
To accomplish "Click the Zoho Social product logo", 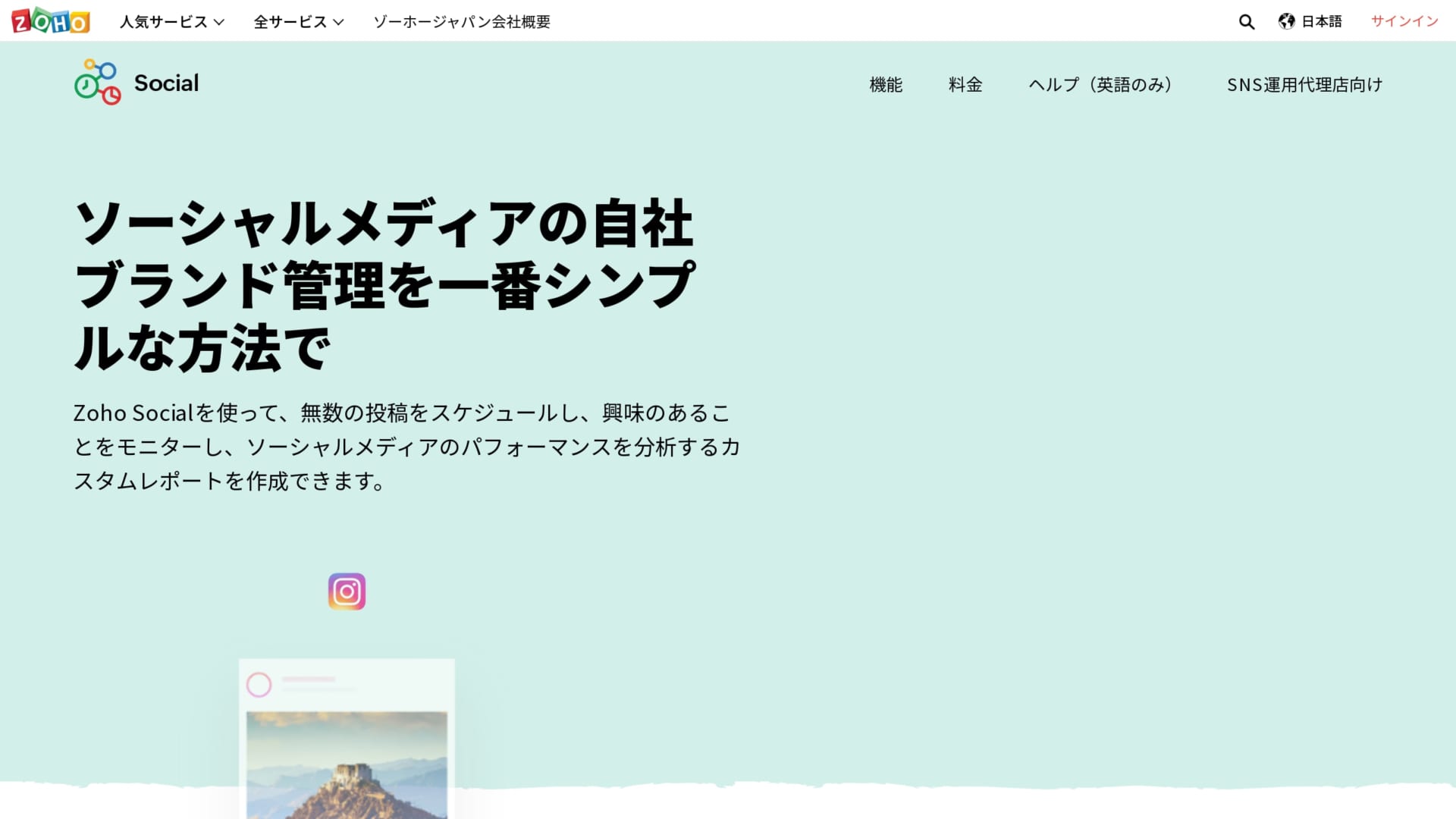I will (97, 82).
